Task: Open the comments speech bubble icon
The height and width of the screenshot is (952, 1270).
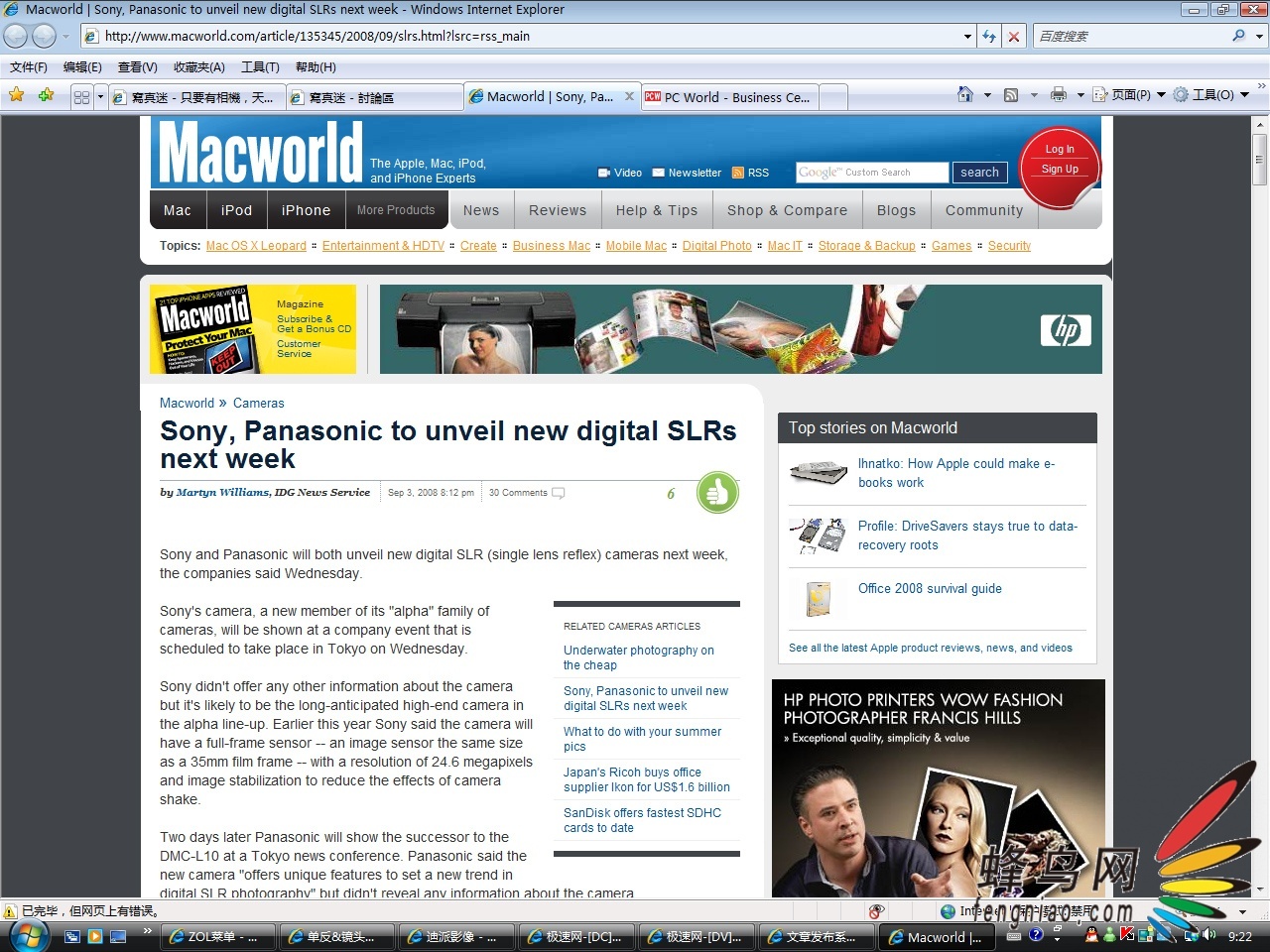Action: coord(559,493)
